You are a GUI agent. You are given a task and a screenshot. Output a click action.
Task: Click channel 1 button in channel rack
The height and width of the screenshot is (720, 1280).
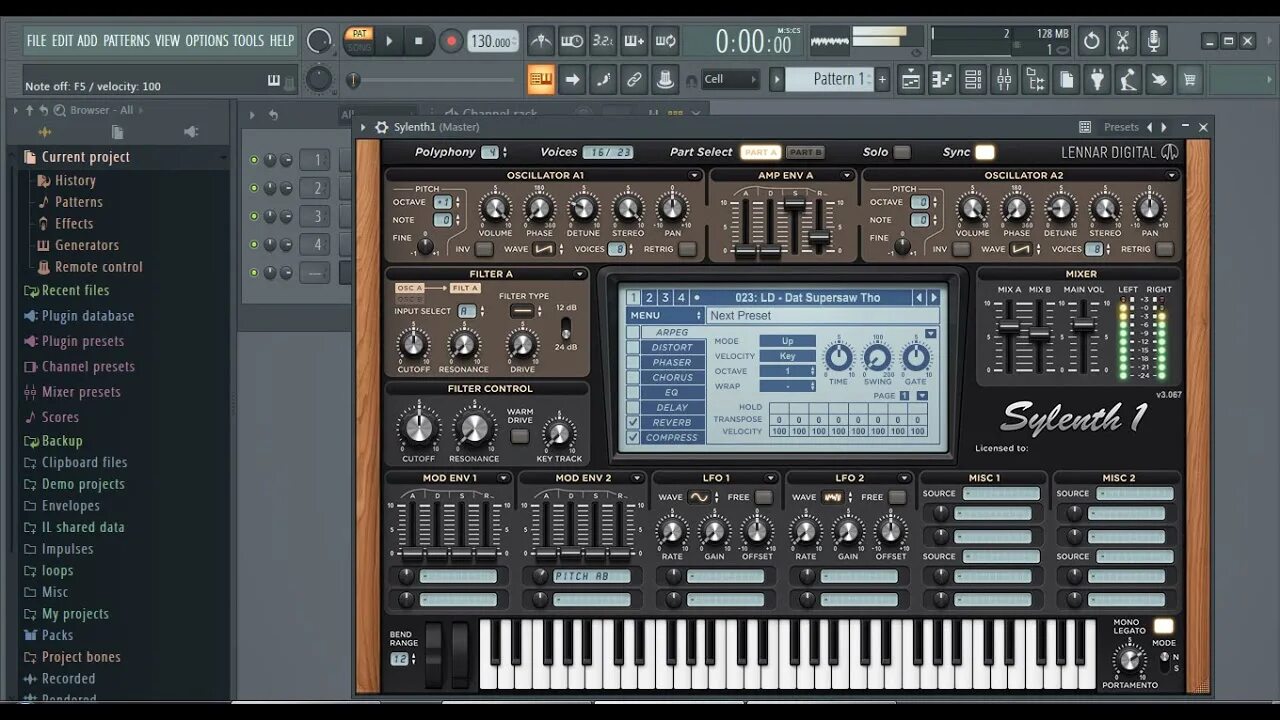317,160
